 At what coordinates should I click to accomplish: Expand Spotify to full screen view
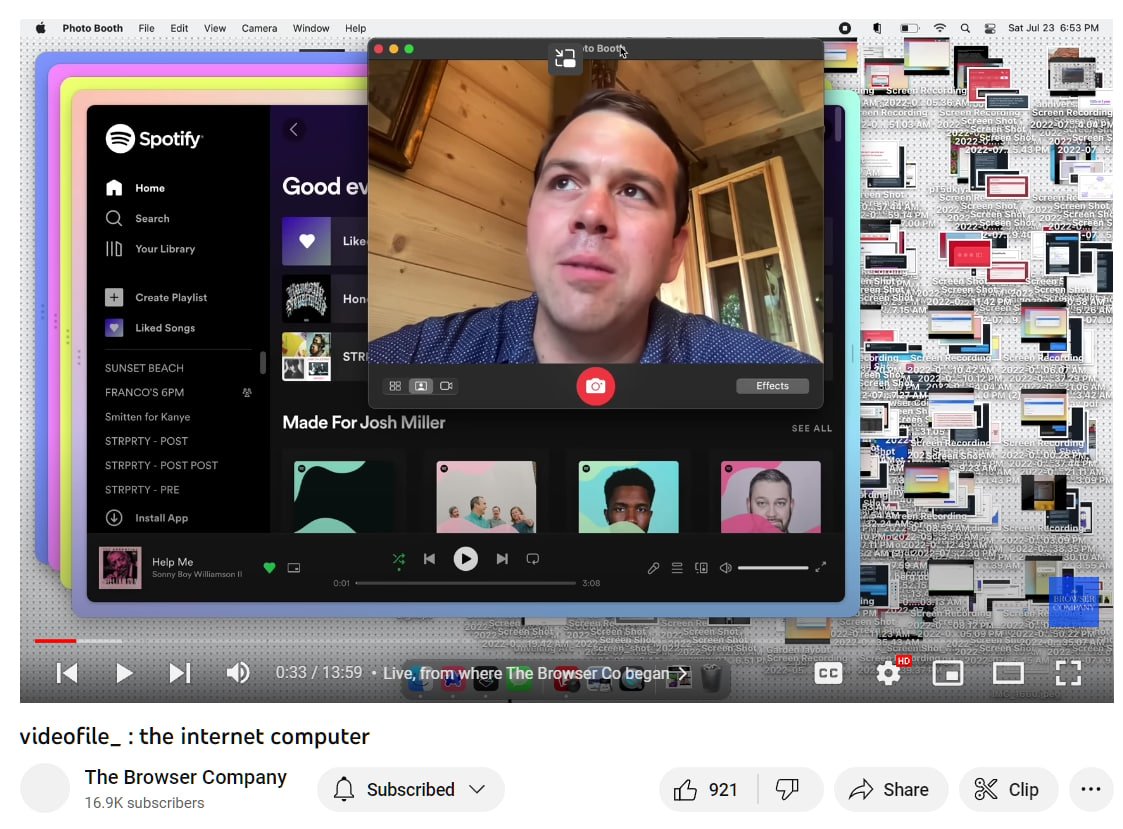[x=821, y=567]
